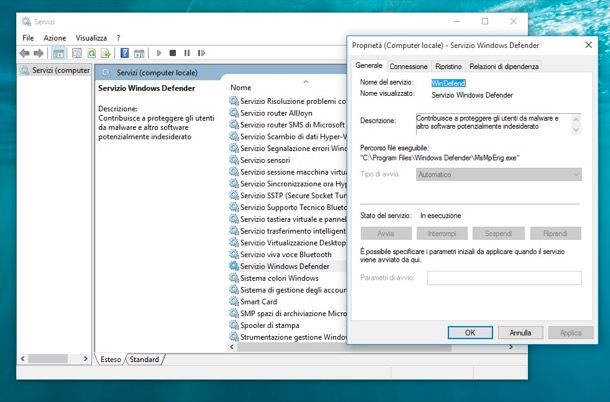The height and width of the screenshot is (402, 610).
Task: Select Sistema di gestione degli account row
Action: coord(287,290)
